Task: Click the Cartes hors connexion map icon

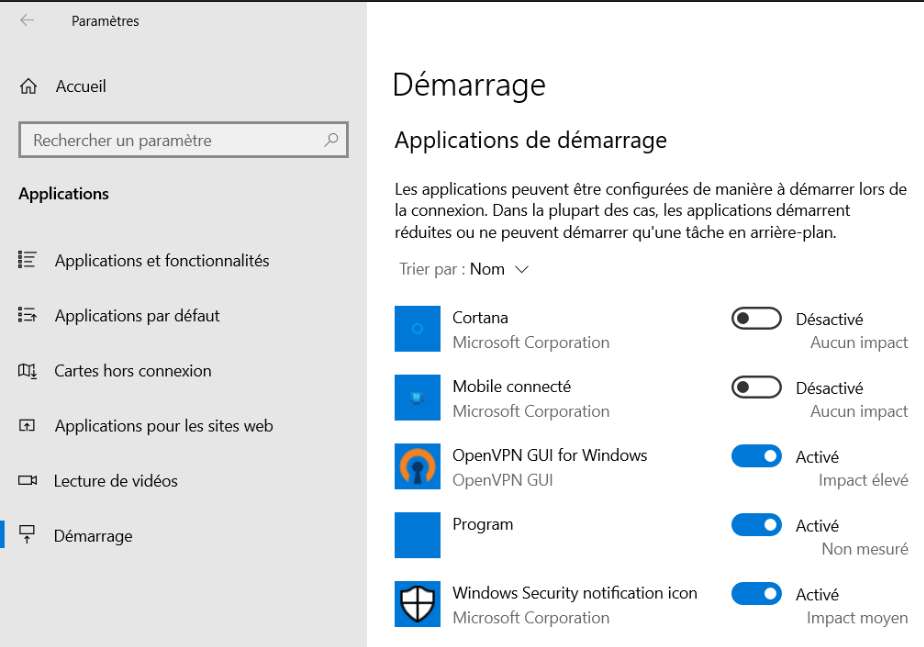Action: point(27,371)
